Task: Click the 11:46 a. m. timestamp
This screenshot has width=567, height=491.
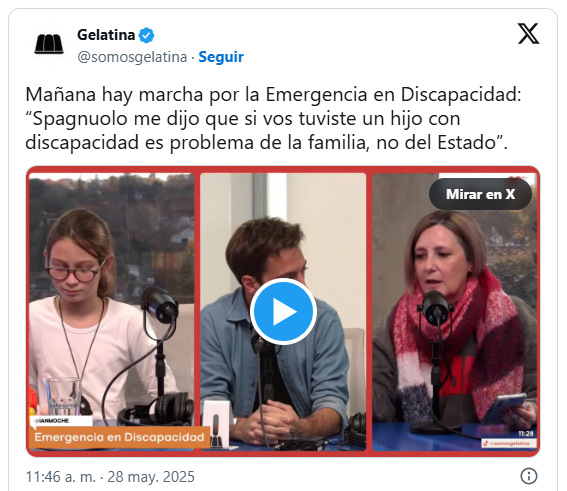Action: coord(61,477)
